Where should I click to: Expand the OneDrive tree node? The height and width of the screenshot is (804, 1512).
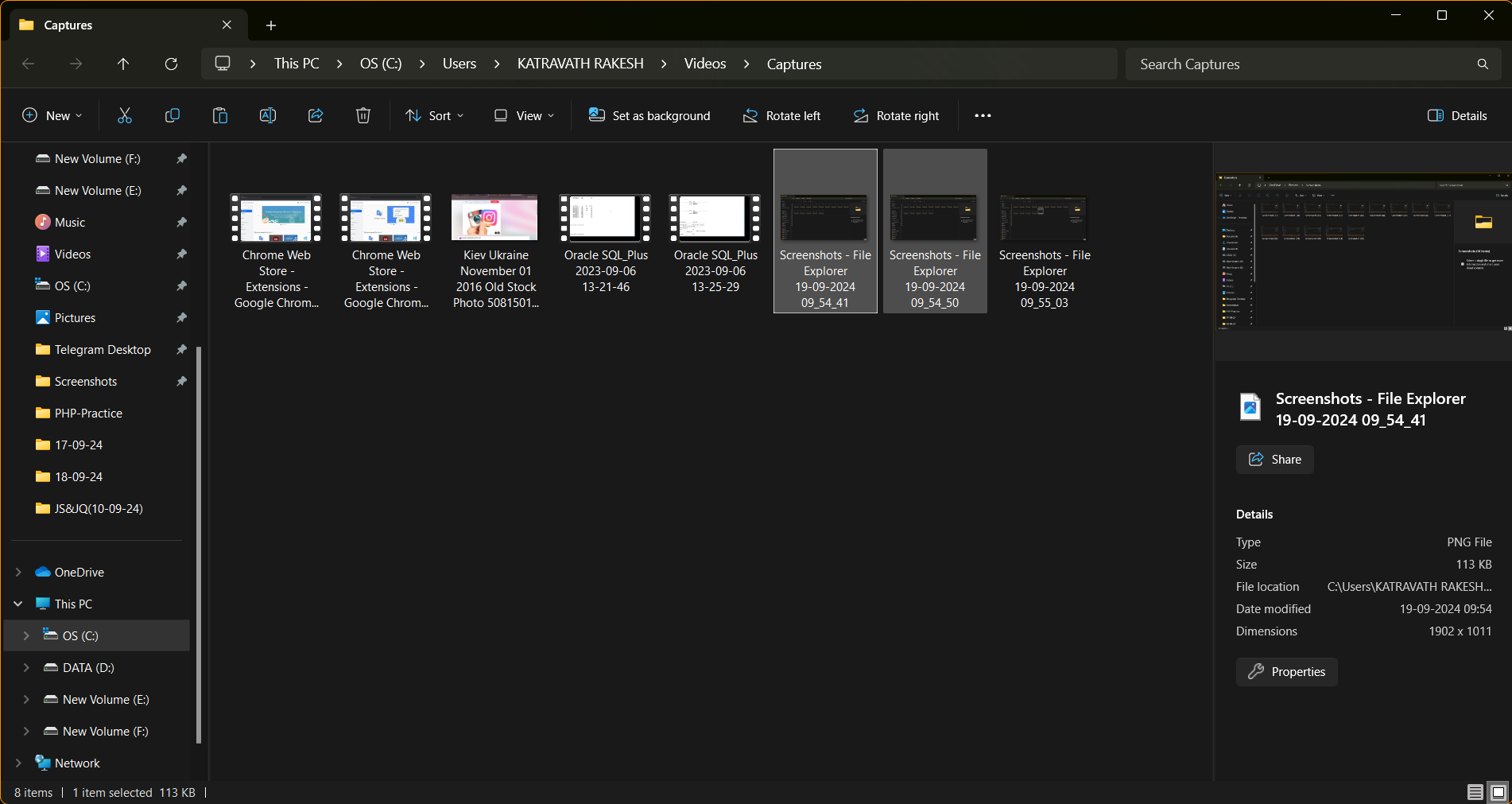(x=18, y=572)
